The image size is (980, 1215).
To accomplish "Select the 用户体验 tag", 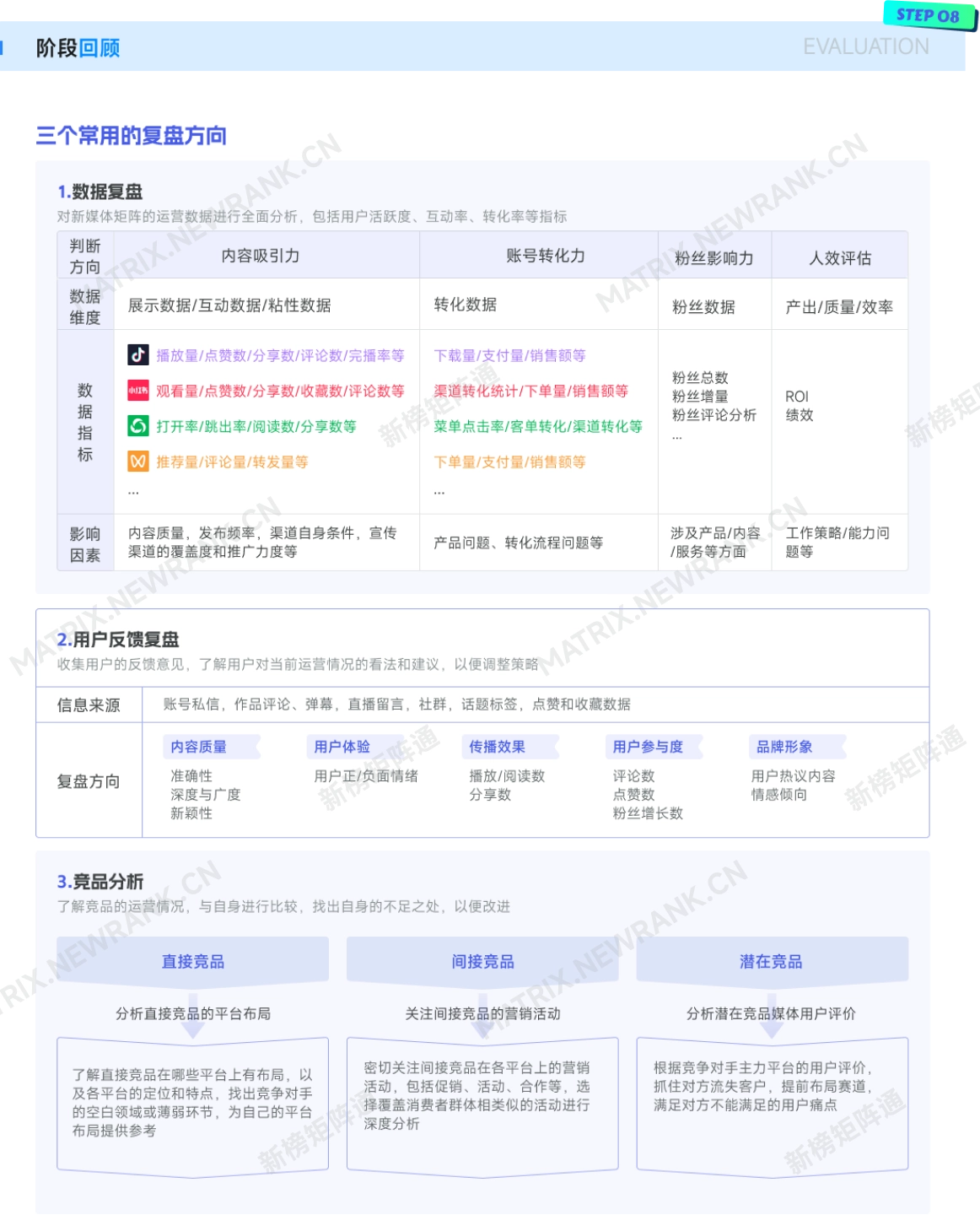I will pyautogui.click(x=342, y=747).
